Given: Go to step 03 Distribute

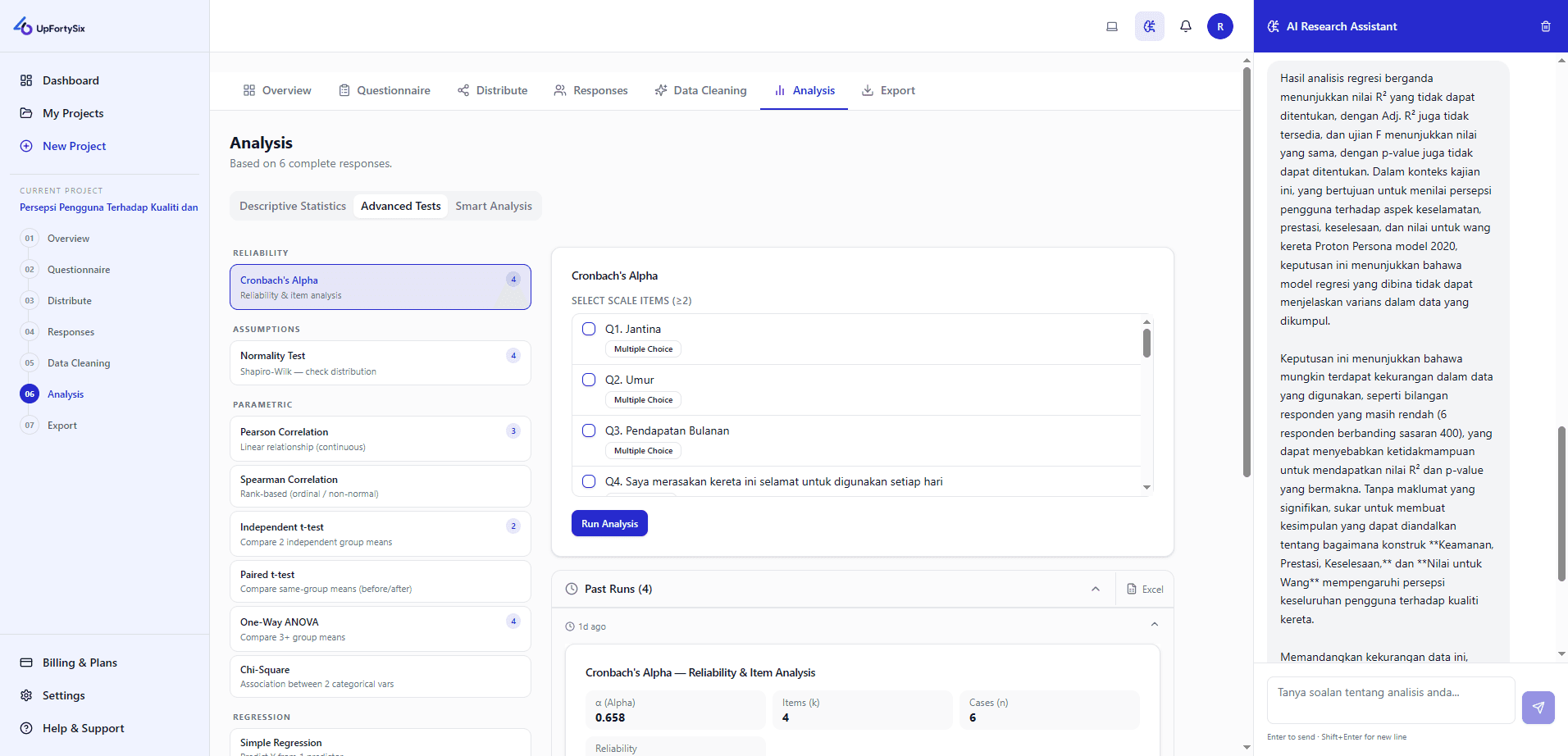Looking at the screenshot, I should 57,301.
